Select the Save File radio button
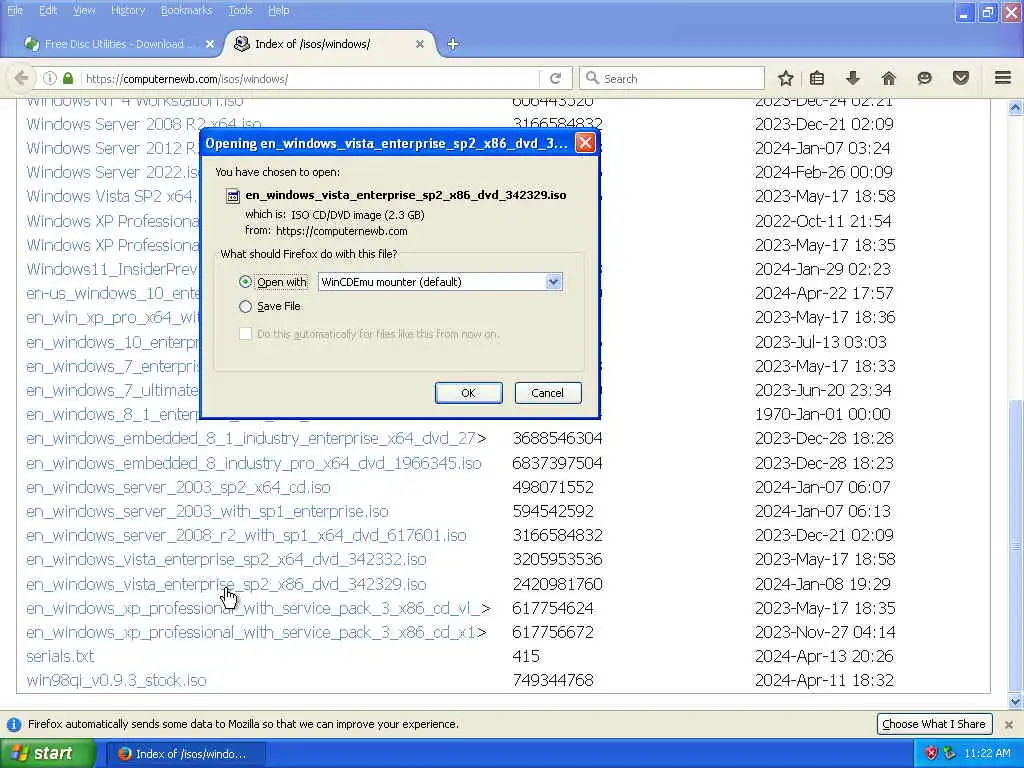This screenshot has height=768, width=1024. 246,306
